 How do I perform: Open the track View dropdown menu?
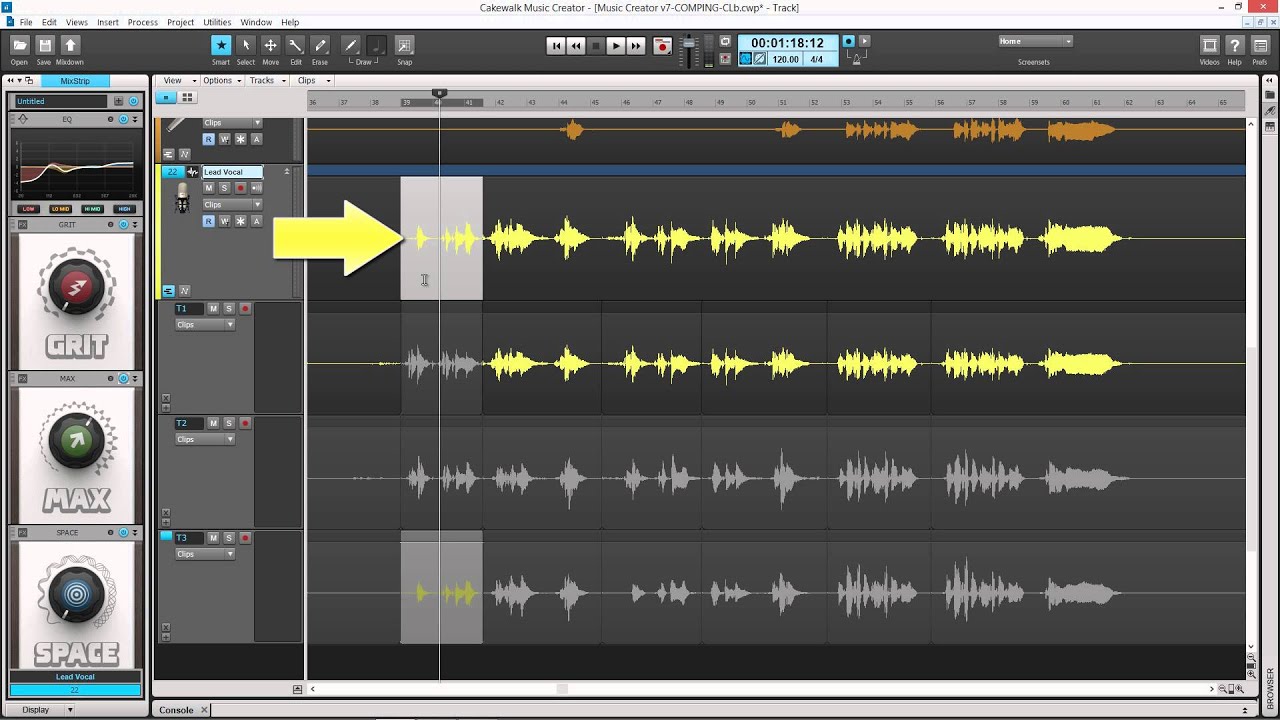pyautogui.click(x=177, y=80)
